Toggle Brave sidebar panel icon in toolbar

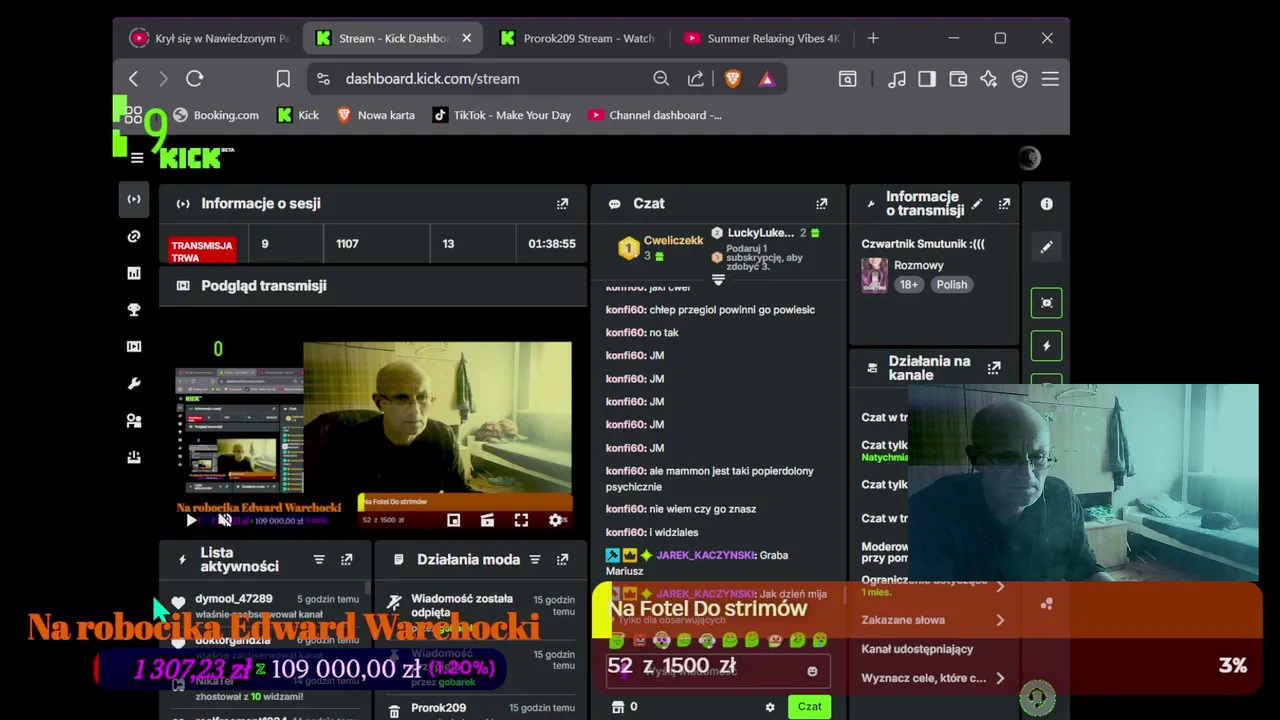pyautogui.click(x=927, y=79)
